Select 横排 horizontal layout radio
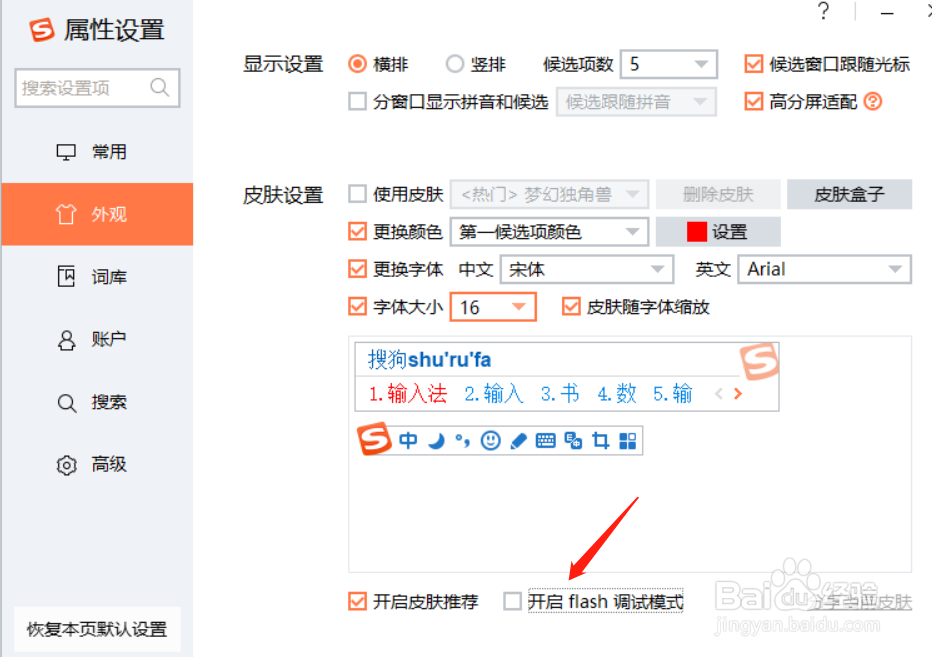The image size is (932, 657). pyautogui.click(x=357, y=64)
